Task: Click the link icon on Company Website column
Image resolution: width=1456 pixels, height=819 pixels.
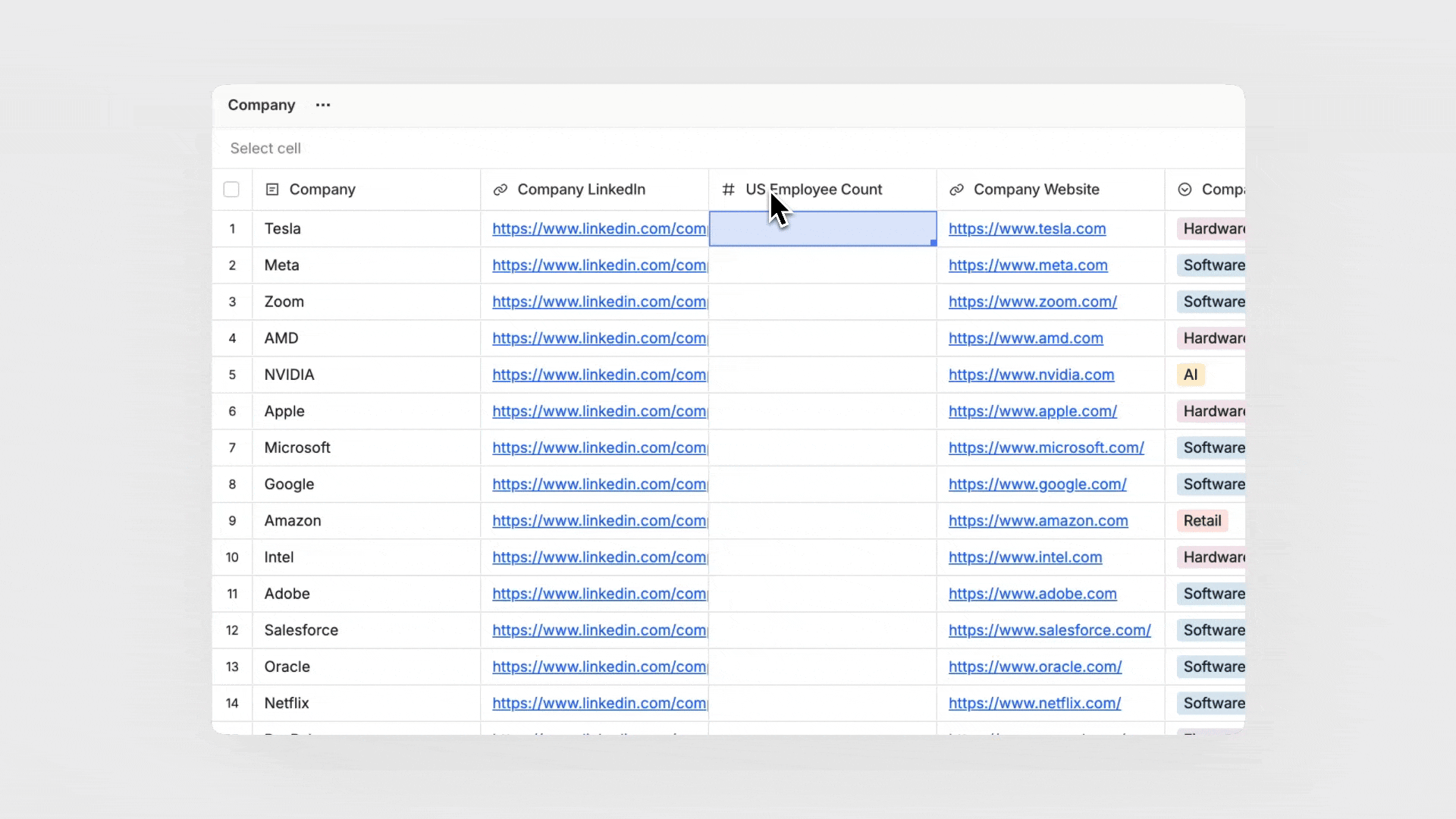Action: (x=957, y=190)
